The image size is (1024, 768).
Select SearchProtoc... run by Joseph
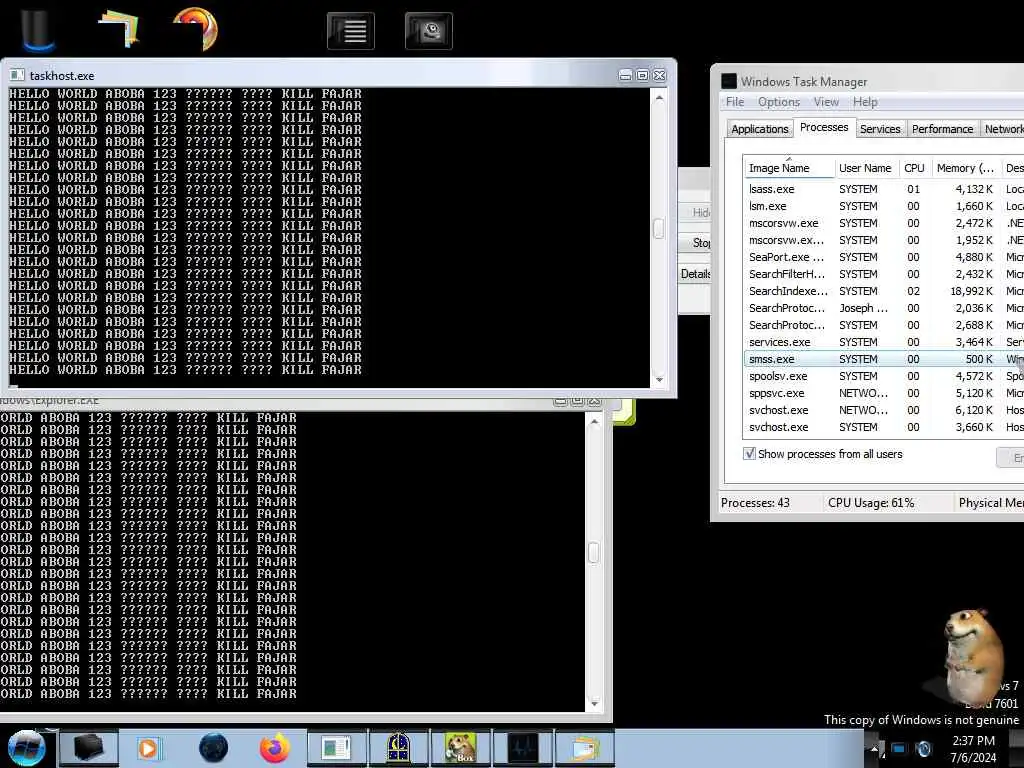(x=884, y=308)
